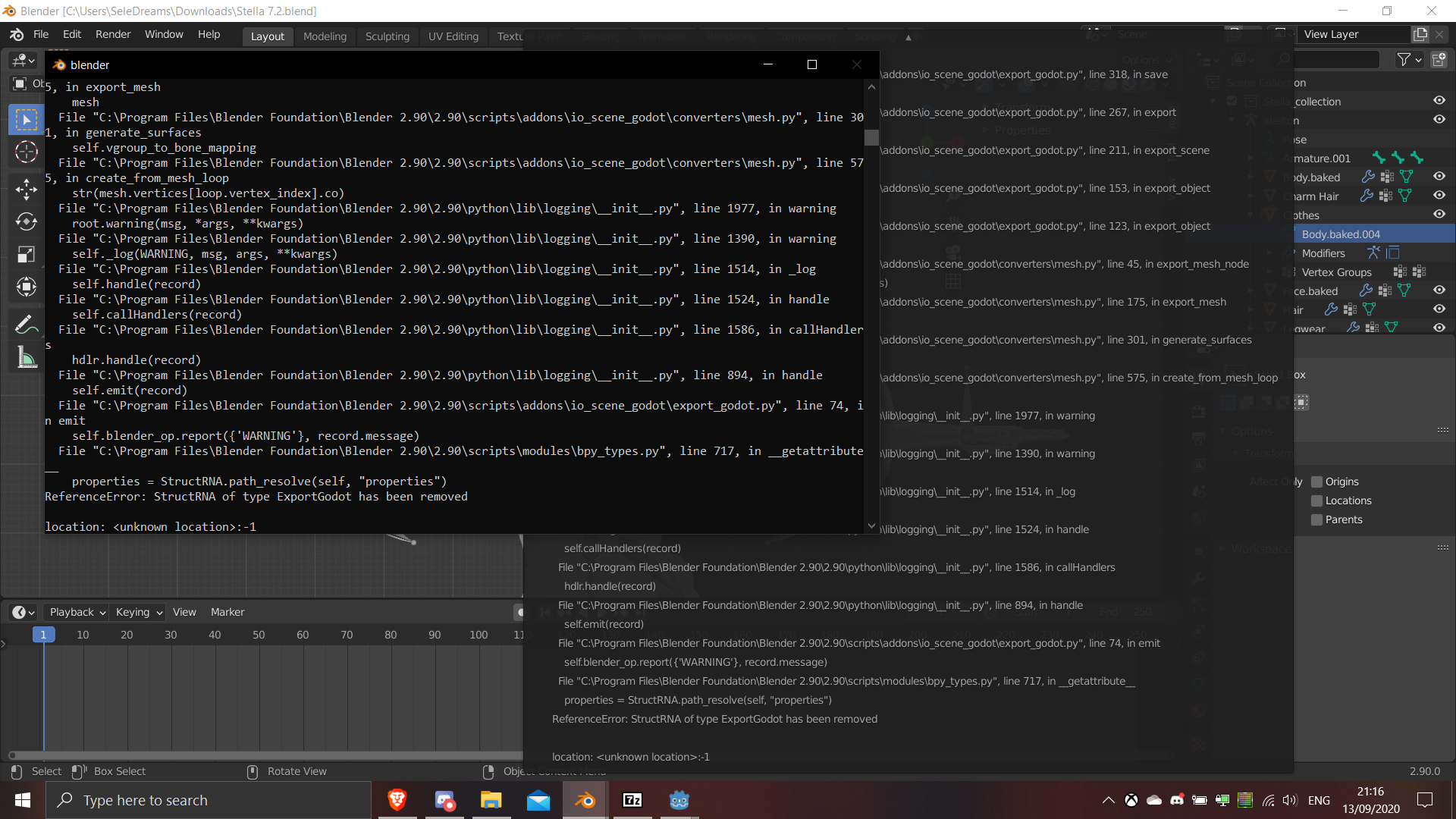Pick the Scale tool
Viewport: 1456px width, 819px height.
pos(26,254)
